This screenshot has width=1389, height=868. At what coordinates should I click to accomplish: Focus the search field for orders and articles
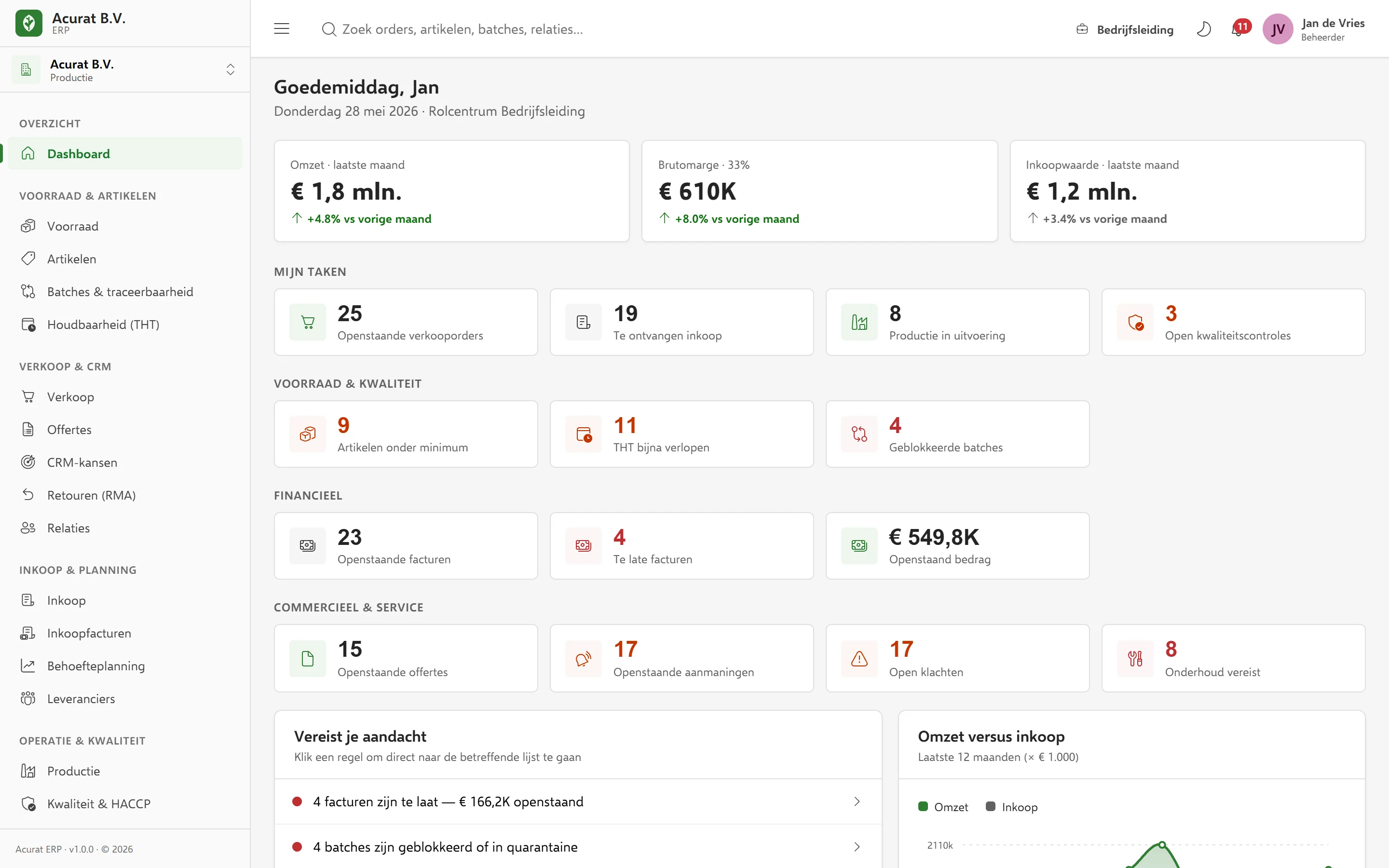[574, 29]
